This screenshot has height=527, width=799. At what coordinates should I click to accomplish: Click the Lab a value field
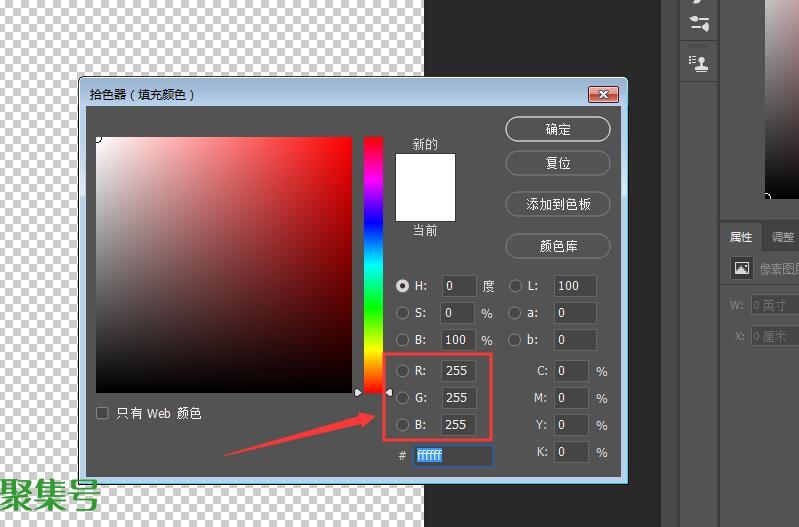(x=575, y=312)
